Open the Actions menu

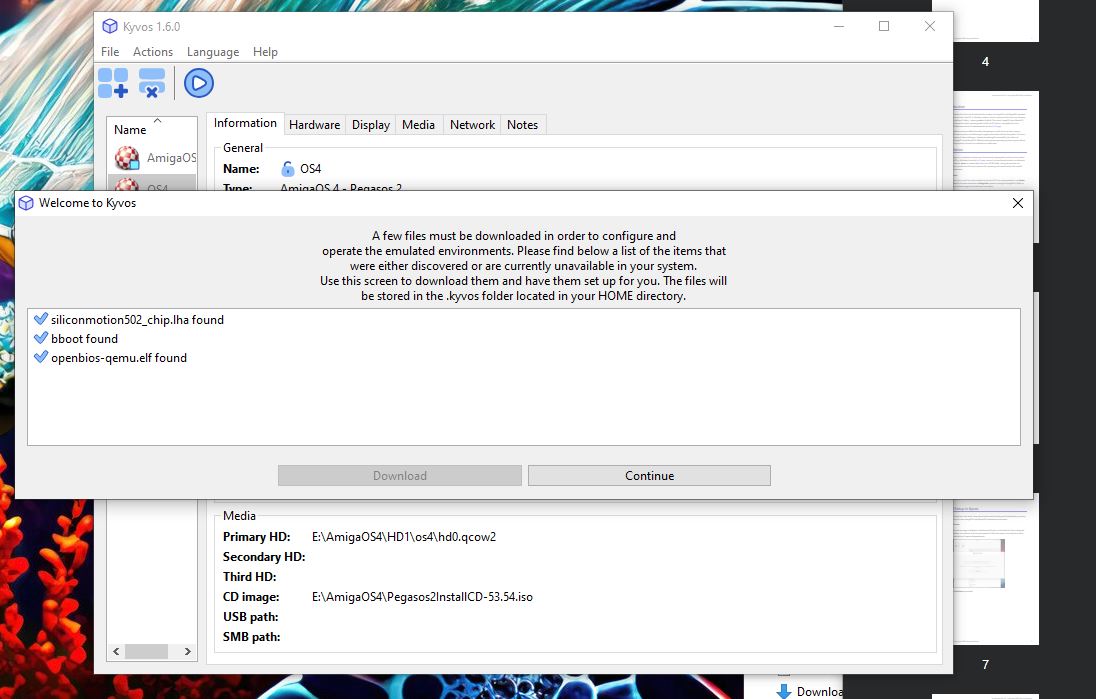coord(153,52)
